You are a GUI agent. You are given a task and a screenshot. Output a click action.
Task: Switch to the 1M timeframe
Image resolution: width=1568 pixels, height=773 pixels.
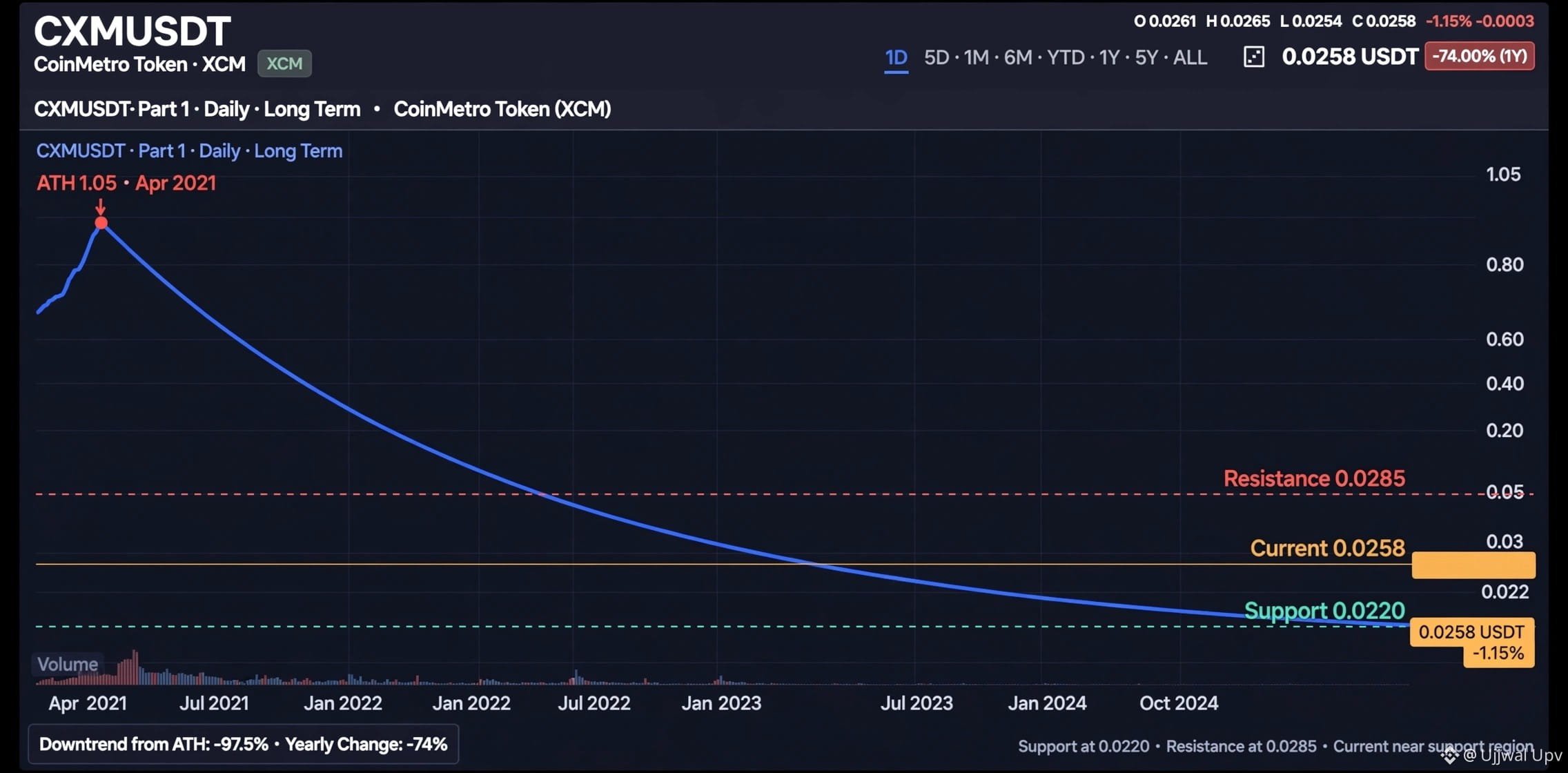coord(977,57)
